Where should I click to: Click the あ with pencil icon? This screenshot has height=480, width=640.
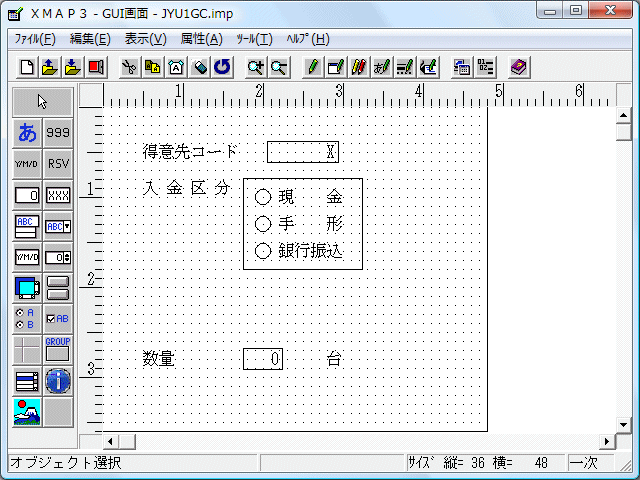(x=382, y=67)
